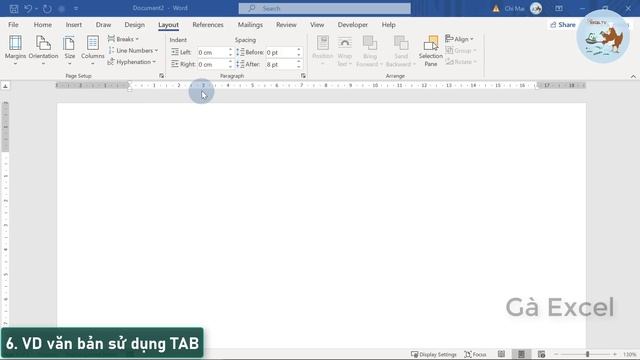
Task: Adjust Spacing Before with the spinner
Action: tap(299, 52)
